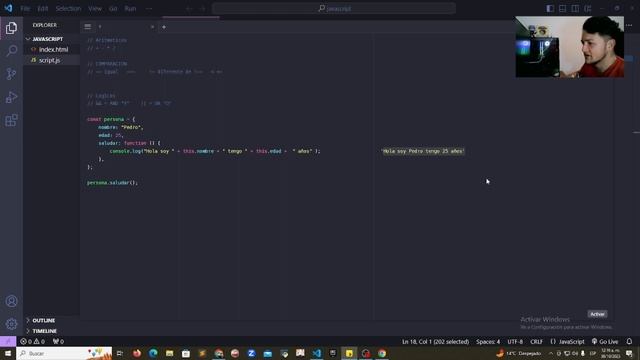This screenshot has width=640, height=360.
Task: Open the Run and Debug view
Action: pos(11,97)
